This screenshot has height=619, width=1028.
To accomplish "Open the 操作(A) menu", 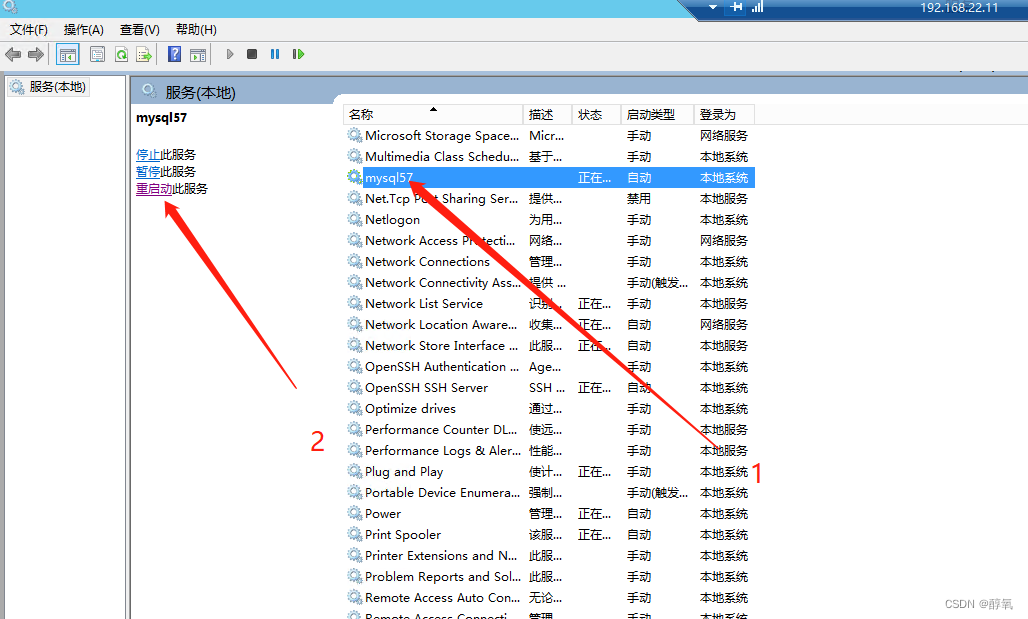I will [x=83, y=29].
